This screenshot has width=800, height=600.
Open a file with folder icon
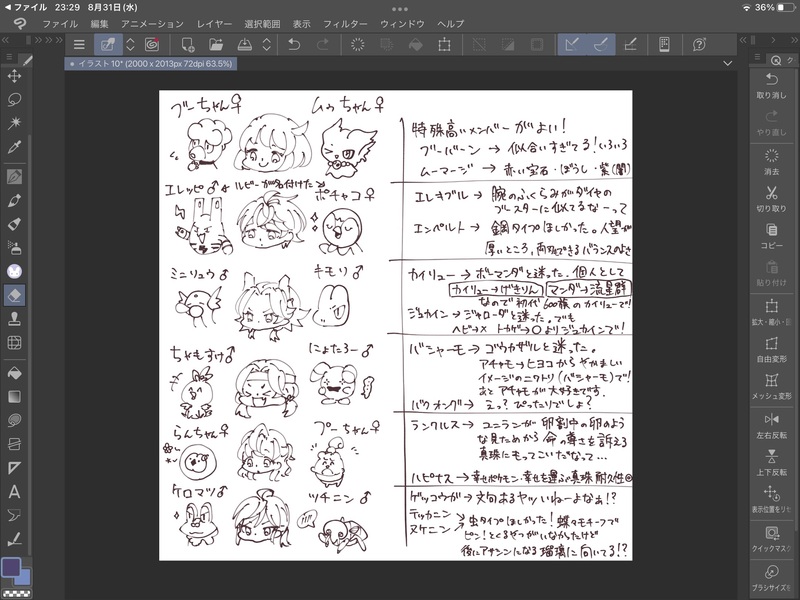216,44
